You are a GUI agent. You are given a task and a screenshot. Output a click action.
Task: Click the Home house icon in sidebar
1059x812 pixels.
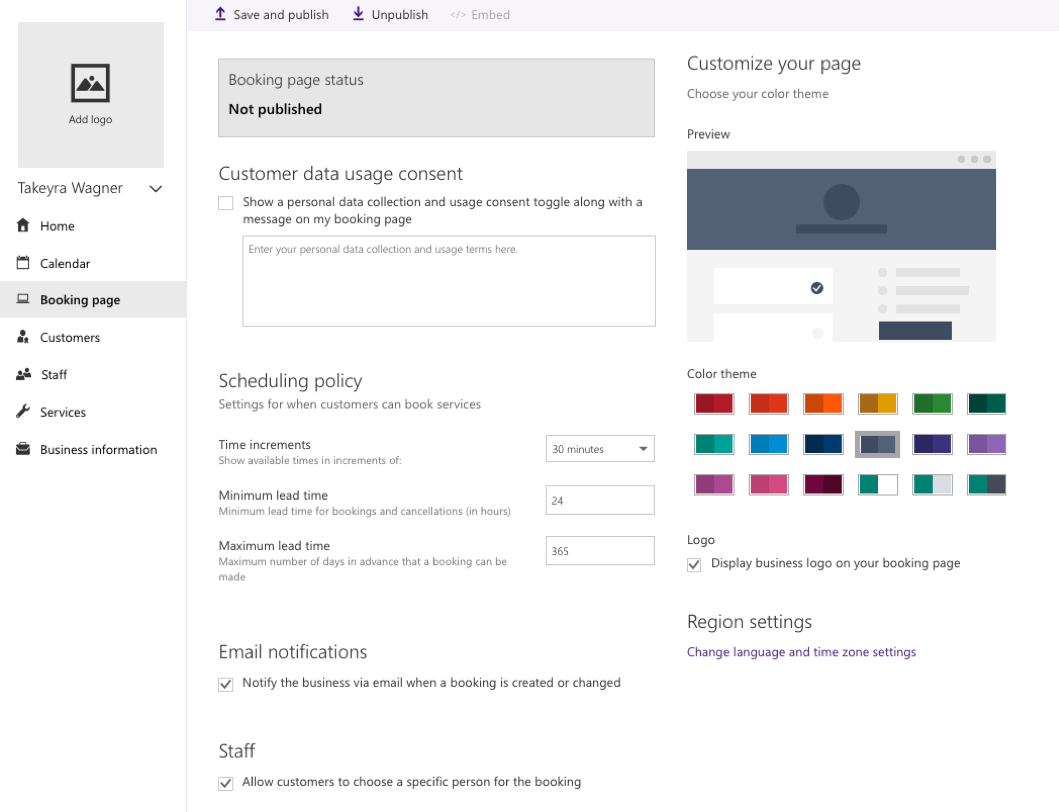pos(23,225)
